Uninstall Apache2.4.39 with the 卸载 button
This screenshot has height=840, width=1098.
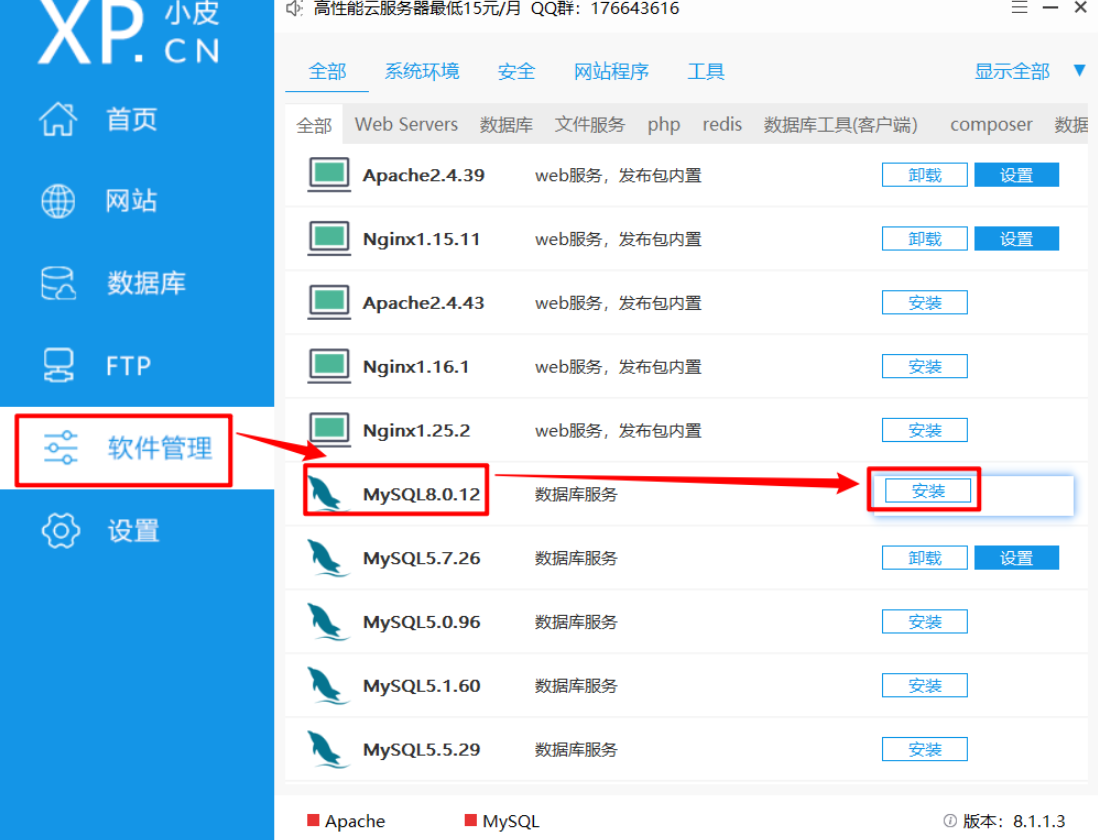tap(924, 174)
